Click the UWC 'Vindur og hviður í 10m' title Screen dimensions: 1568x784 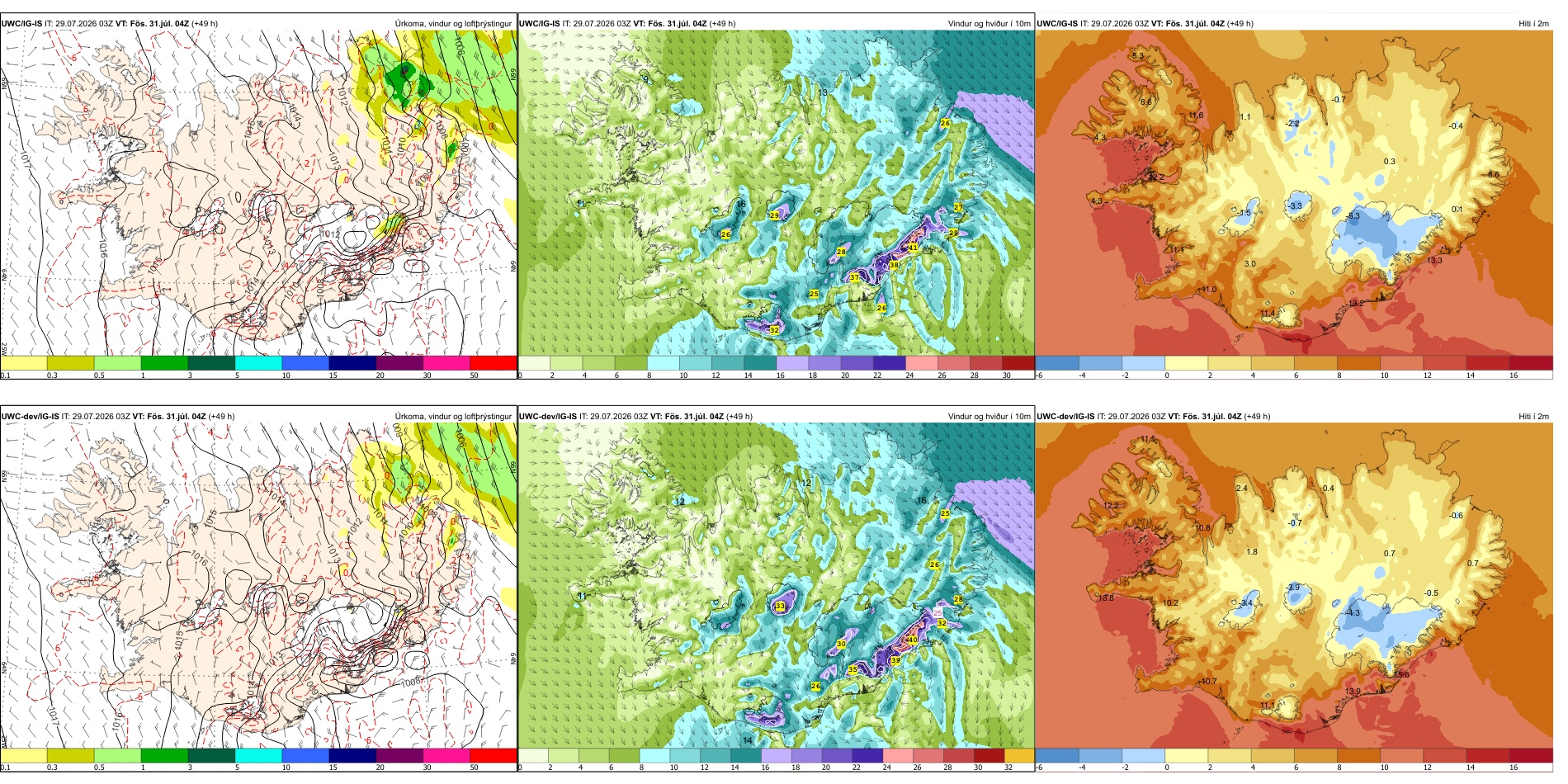point(989,24)
